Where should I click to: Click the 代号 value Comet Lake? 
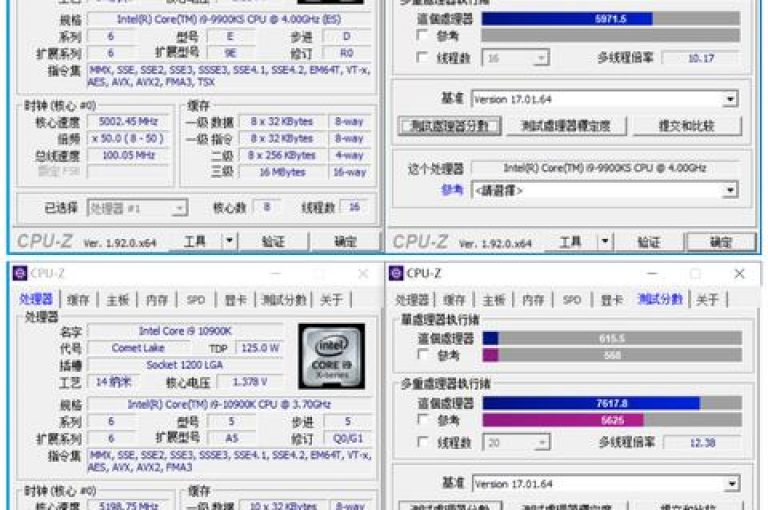[138, 348]
